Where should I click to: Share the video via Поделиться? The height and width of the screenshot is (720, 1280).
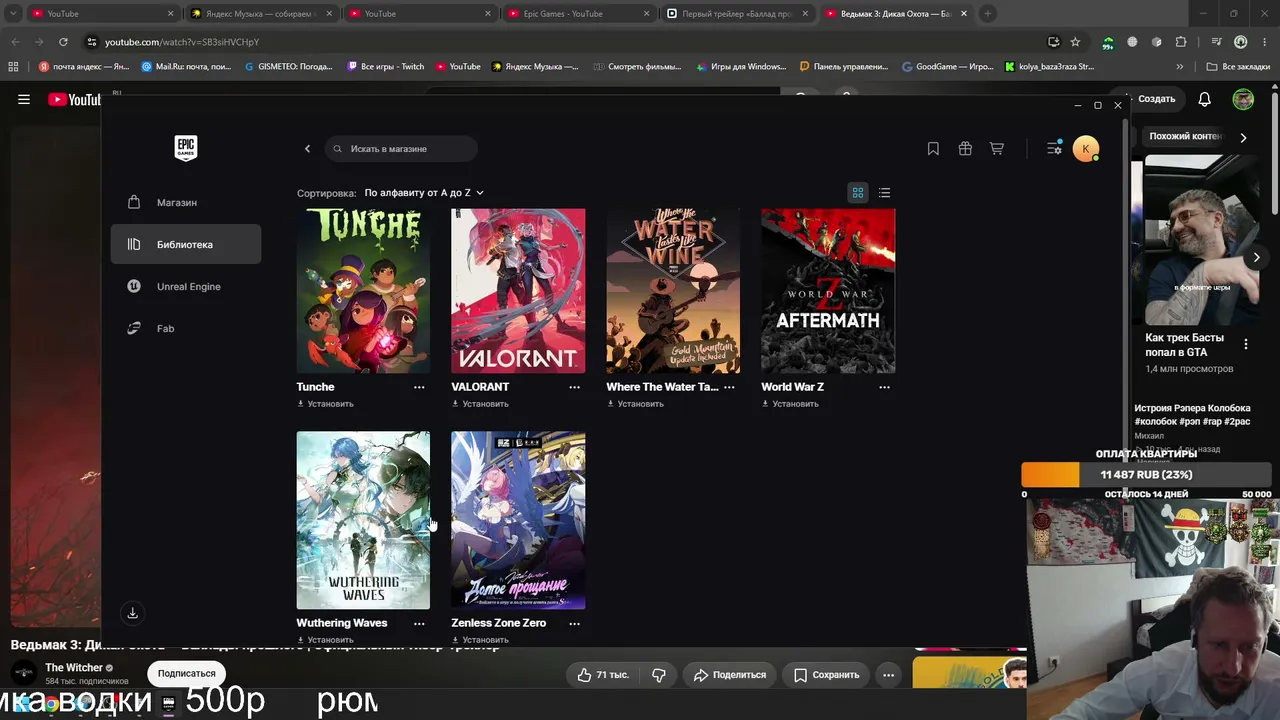(730, 675)
